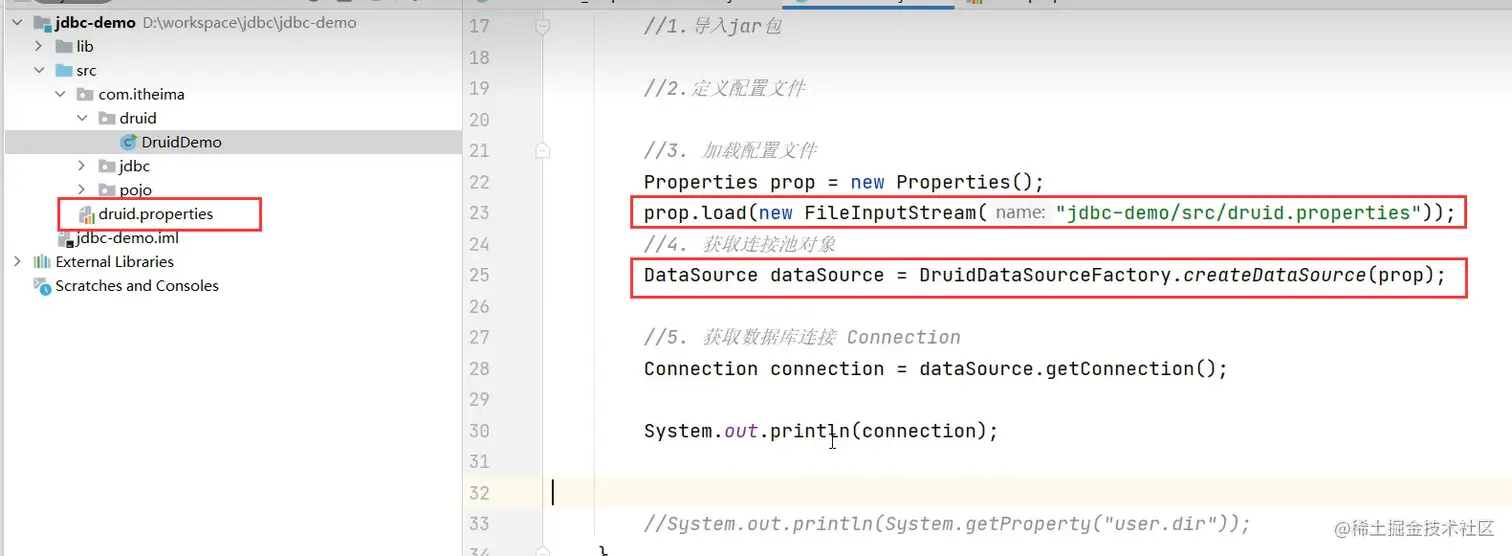The height and width of the screenshot is (556, 1512).
Task: Click the lib folder icon
Action: (x=64, y=46)
